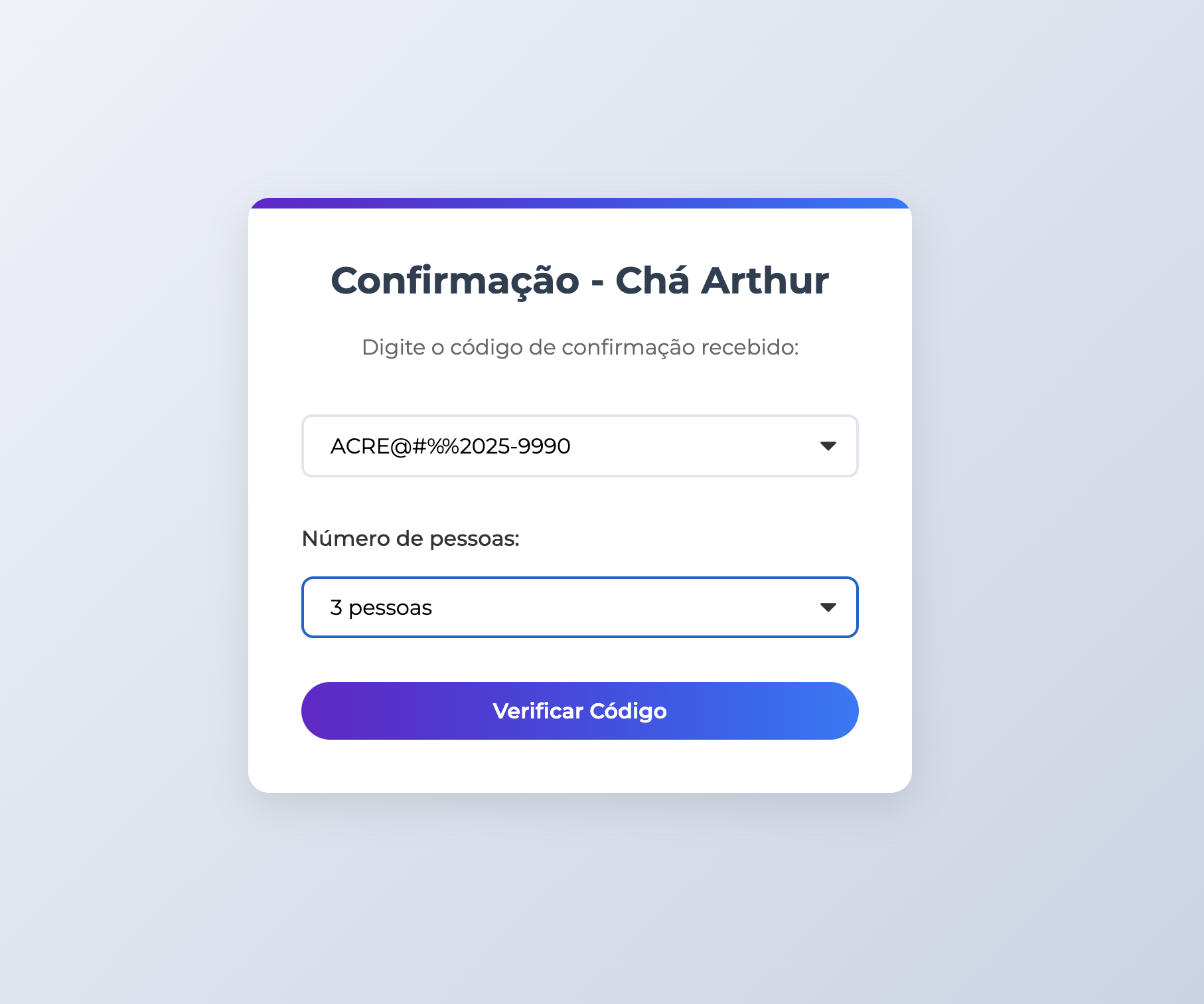Open the '3 pessoas' dropdown
Viewport: 1204px width, 1004px height.
click(579, 607)
